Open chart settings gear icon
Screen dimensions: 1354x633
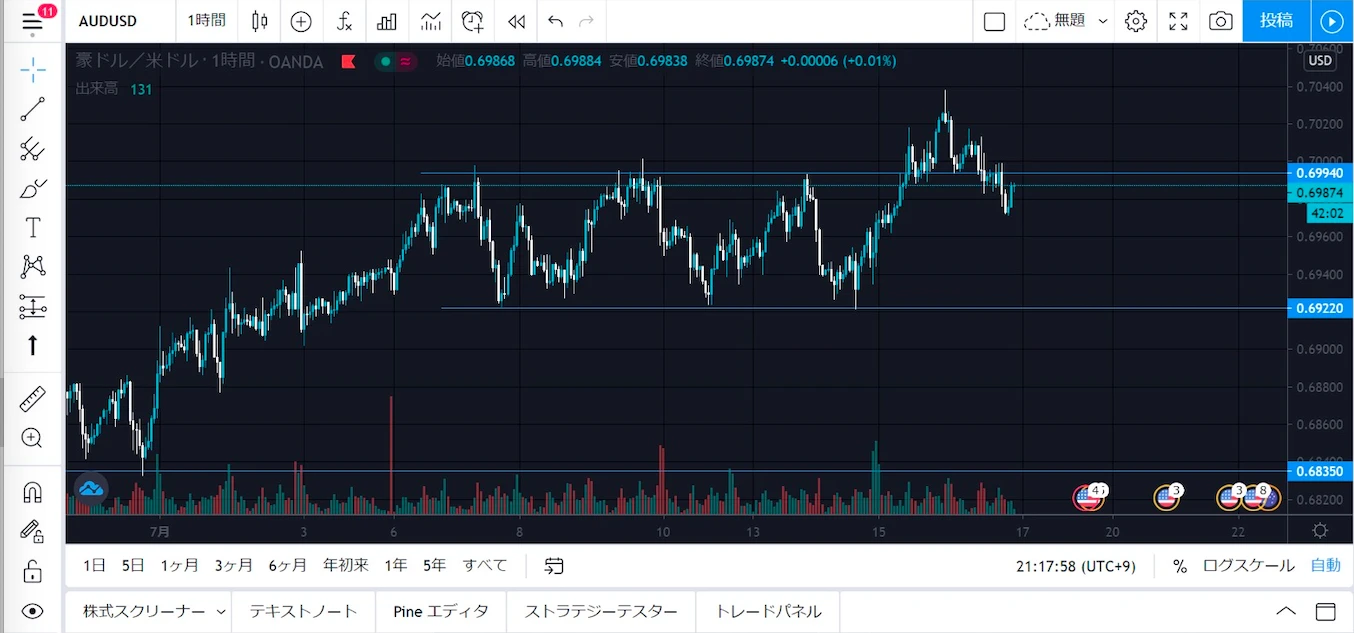(x=1135, y=21)
